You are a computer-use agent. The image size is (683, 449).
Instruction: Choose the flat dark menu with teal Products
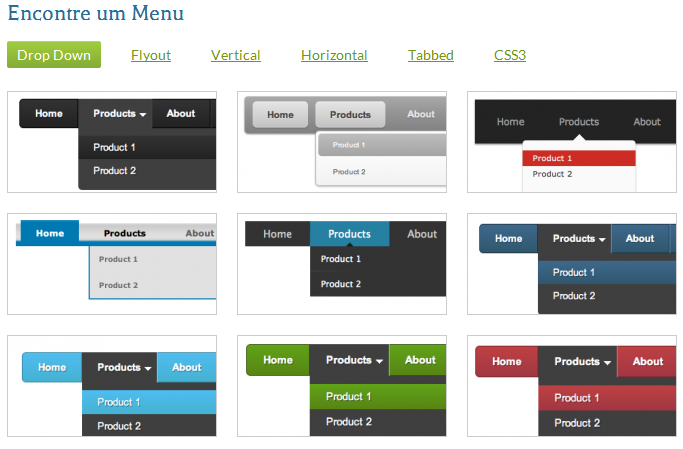click(x=342, y=264)
